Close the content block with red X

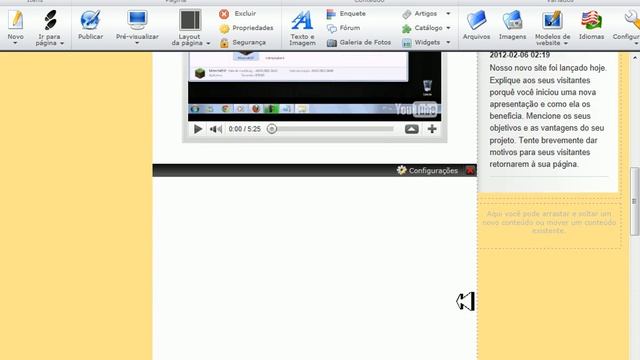470,171
